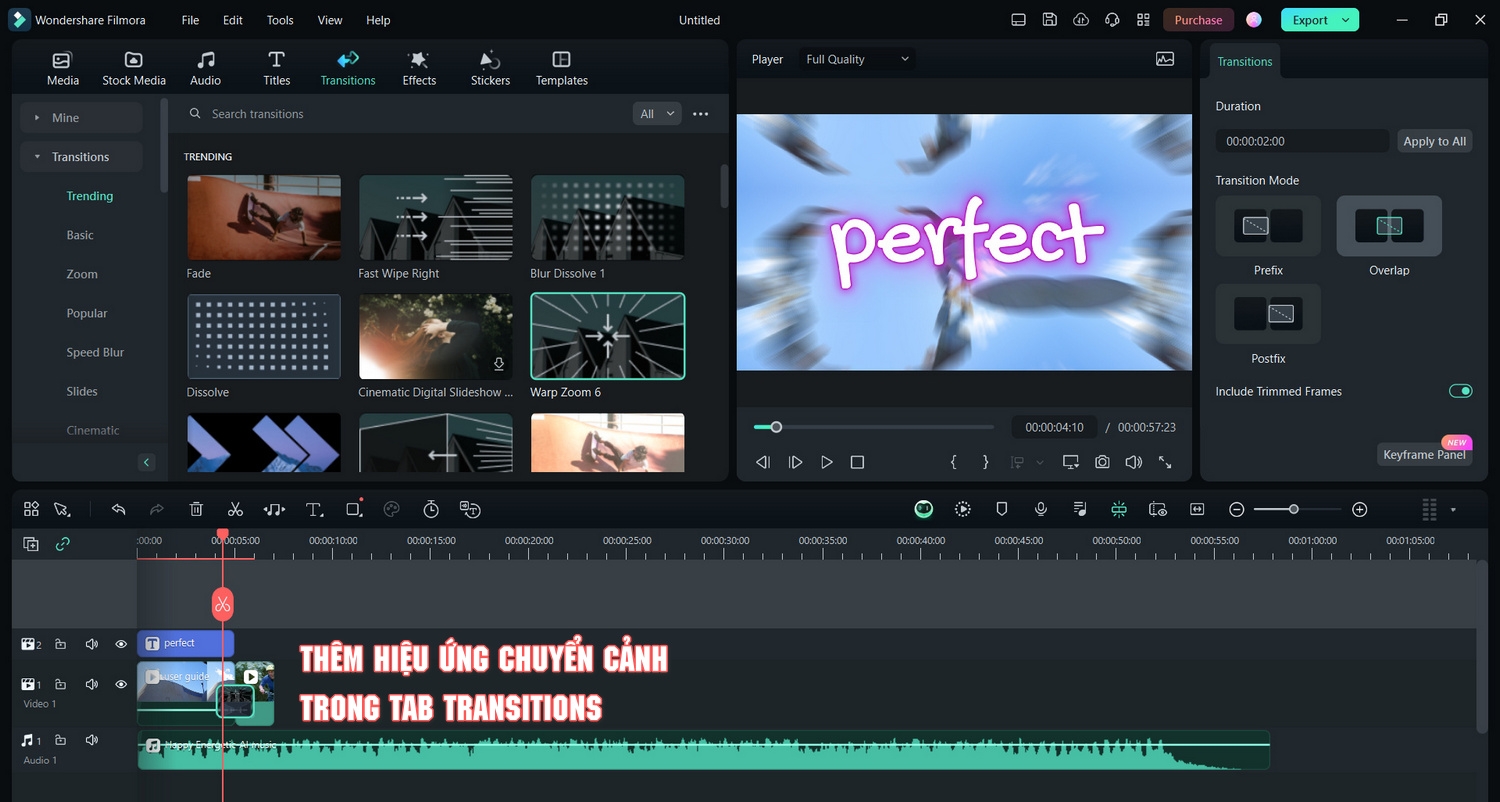
Task: Open the Edit menu
Action: coord(232,20)
